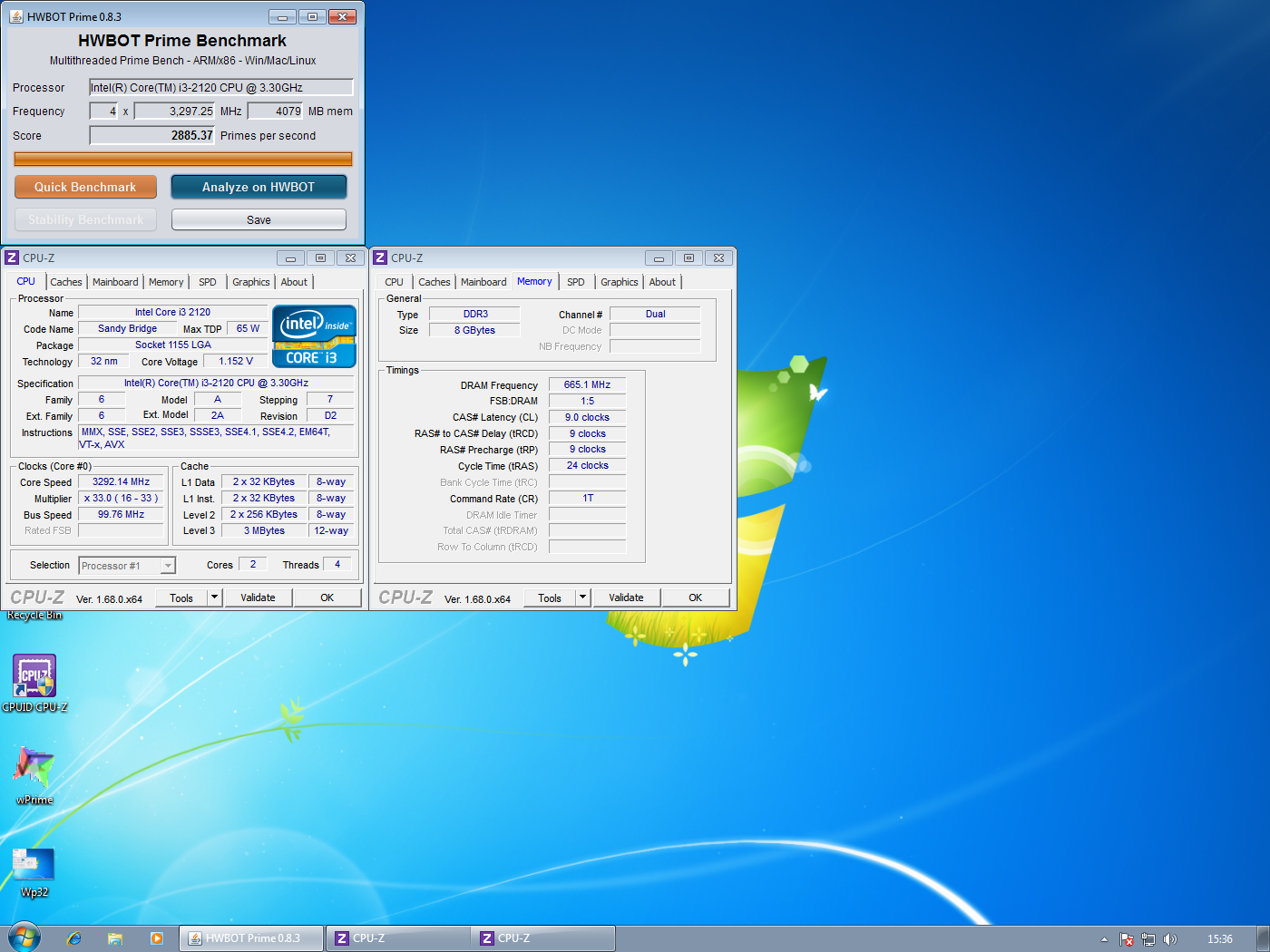Click the HWBOT benchmark orange progress bar
The width and height of the screenshot is (1270, 952).
point(182,159)
